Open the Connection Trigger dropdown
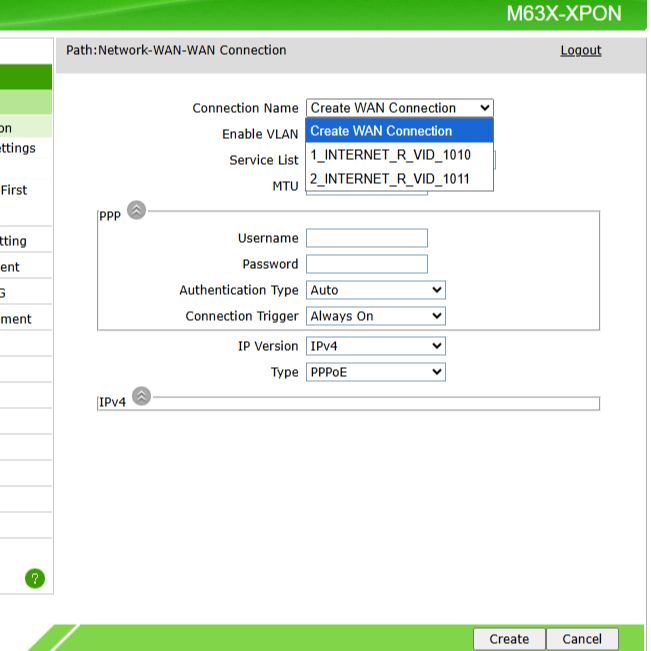This screenshot has width=651, height=651. coord(375,316)
